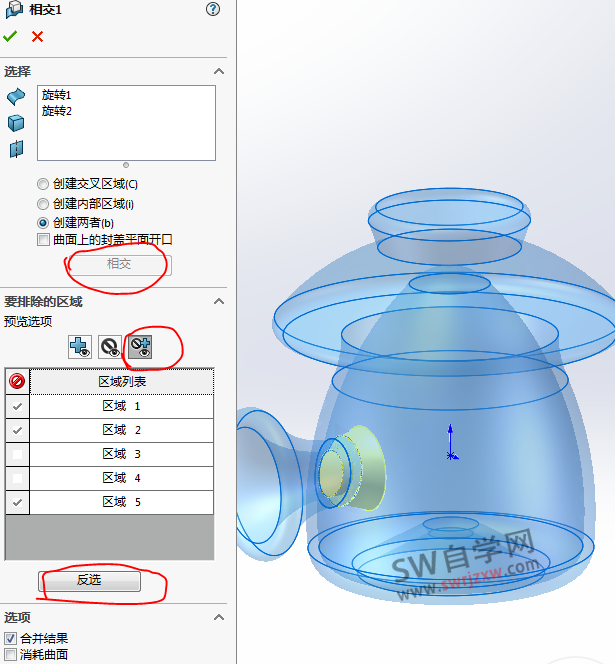The height and width of the screenshot is (664, 615).
Task: Collapse the 要排除的区域 section
Action: coord(219,301)
